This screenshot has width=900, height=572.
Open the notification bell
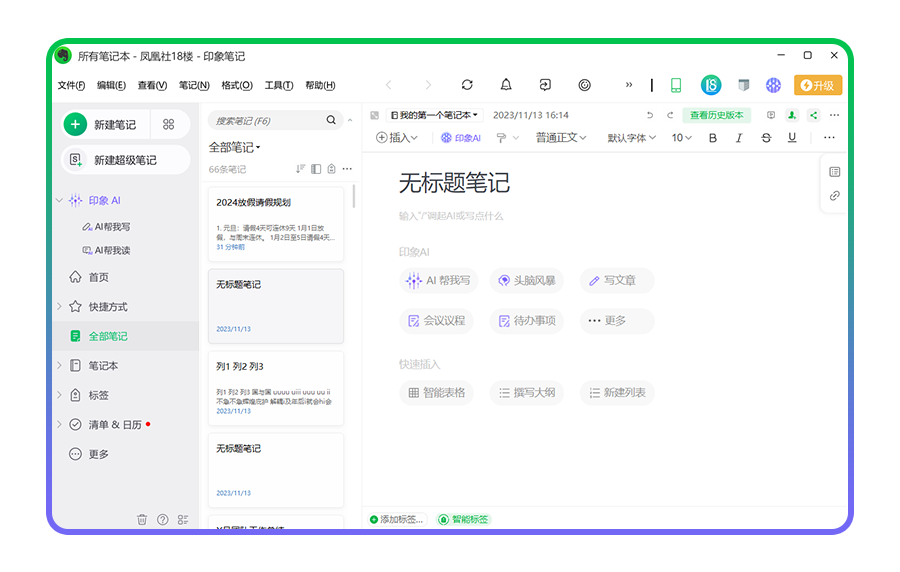tap(506, 85)
